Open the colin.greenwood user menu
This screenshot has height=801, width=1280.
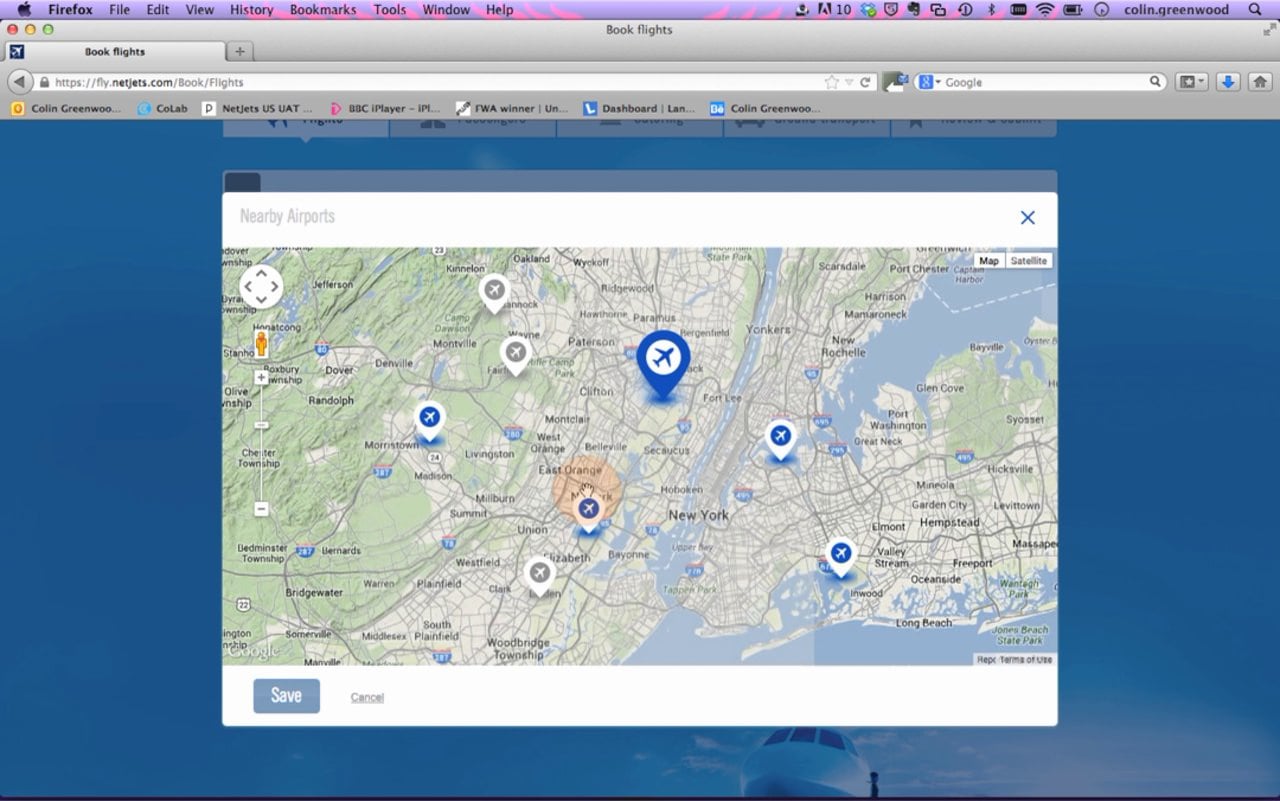(1176, 10)
